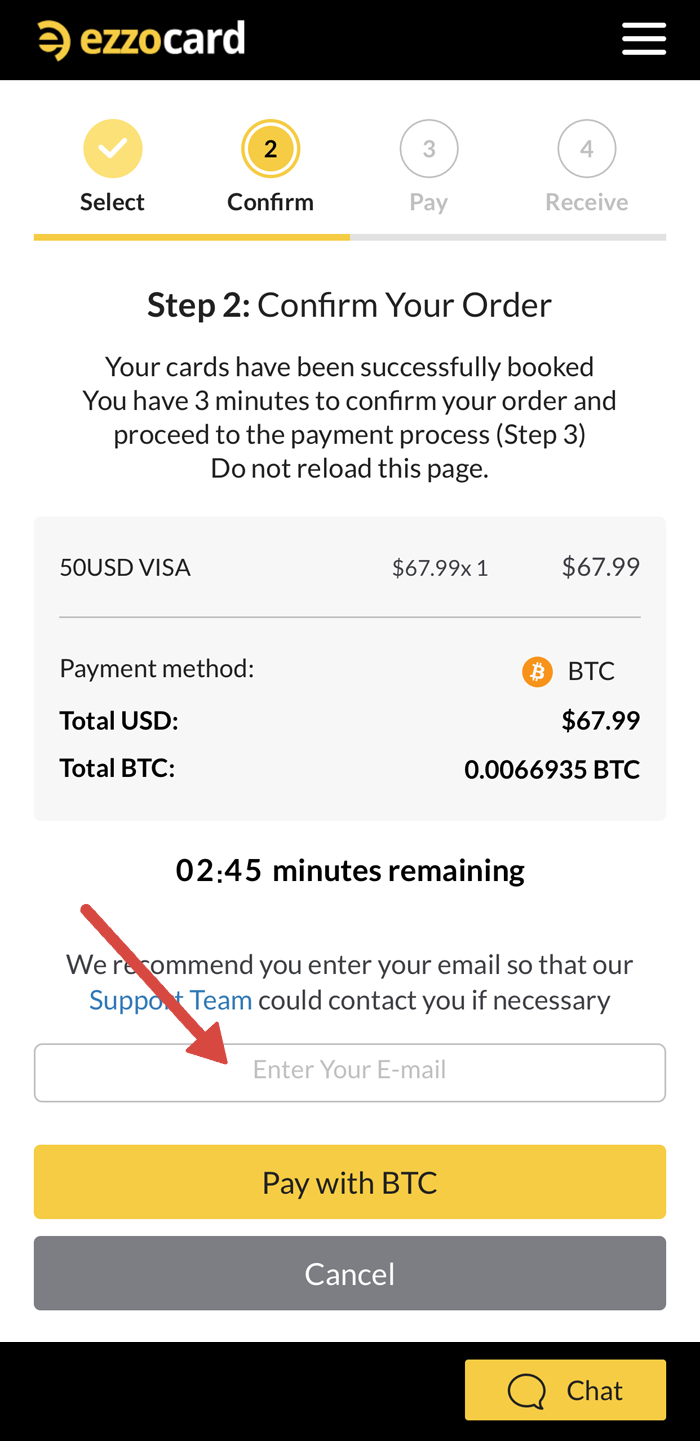The height and width of the screenshot is (1441, 700).
Task: Click the step progress bar
Action: pos(350,237)
